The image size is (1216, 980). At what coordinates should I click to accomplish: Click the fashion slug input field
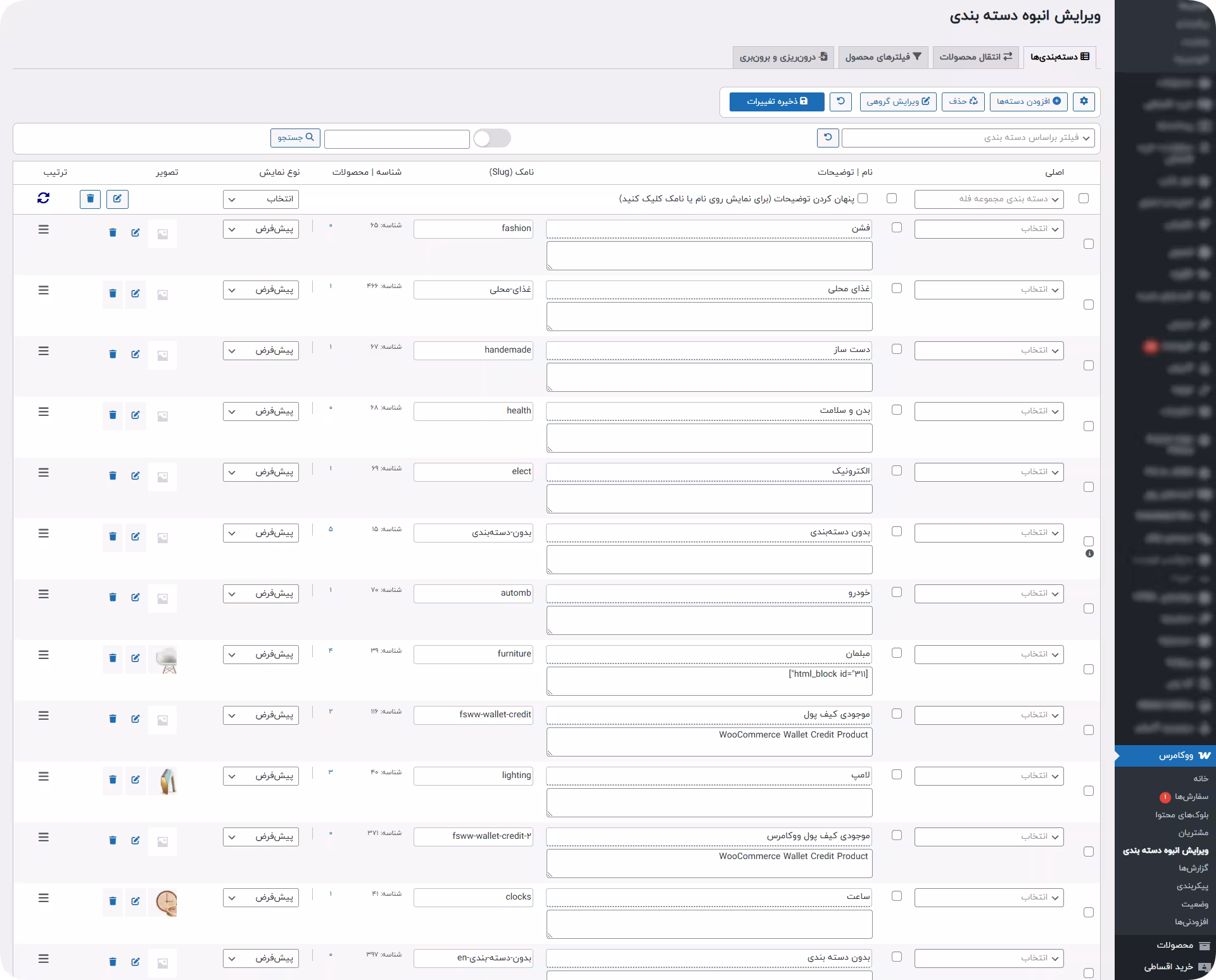(473, 229)
